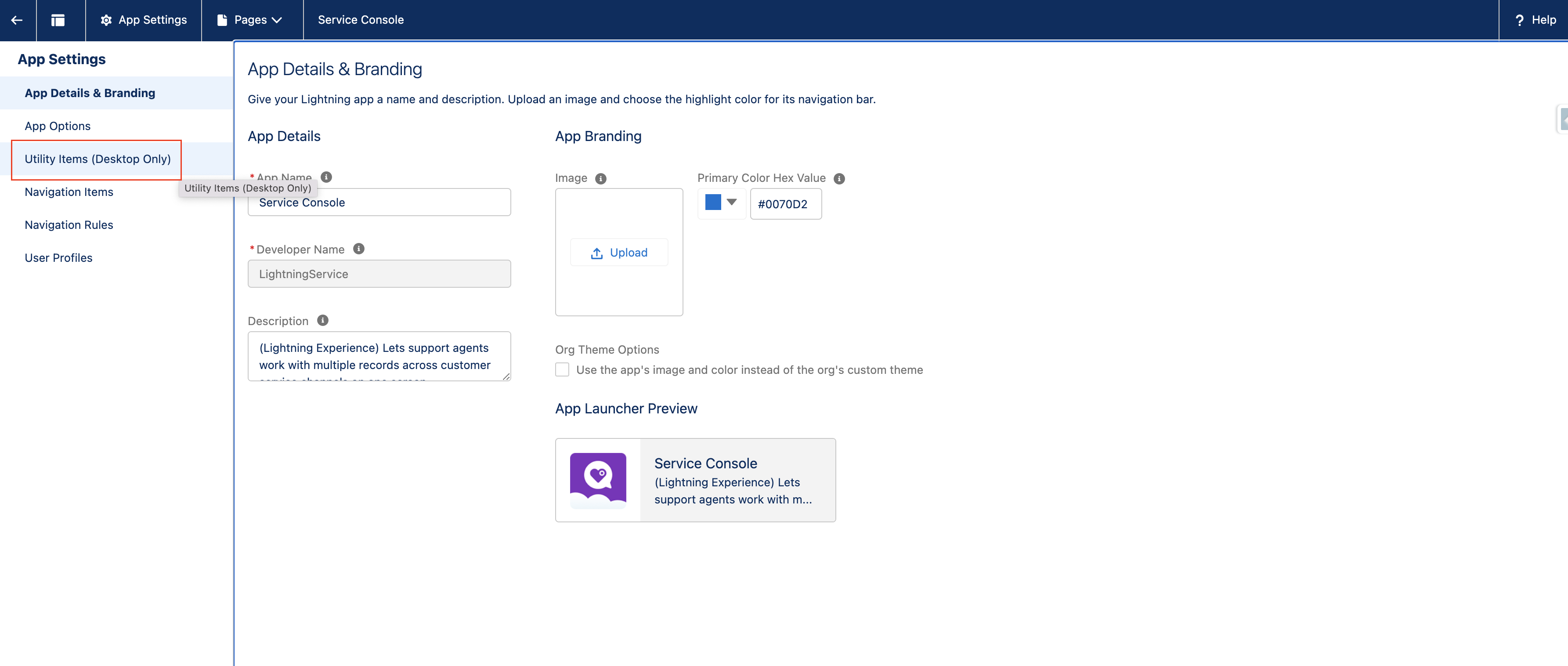Select Utility Items (Desktop Only)
1568x666 pixels.
coord(98,159)
